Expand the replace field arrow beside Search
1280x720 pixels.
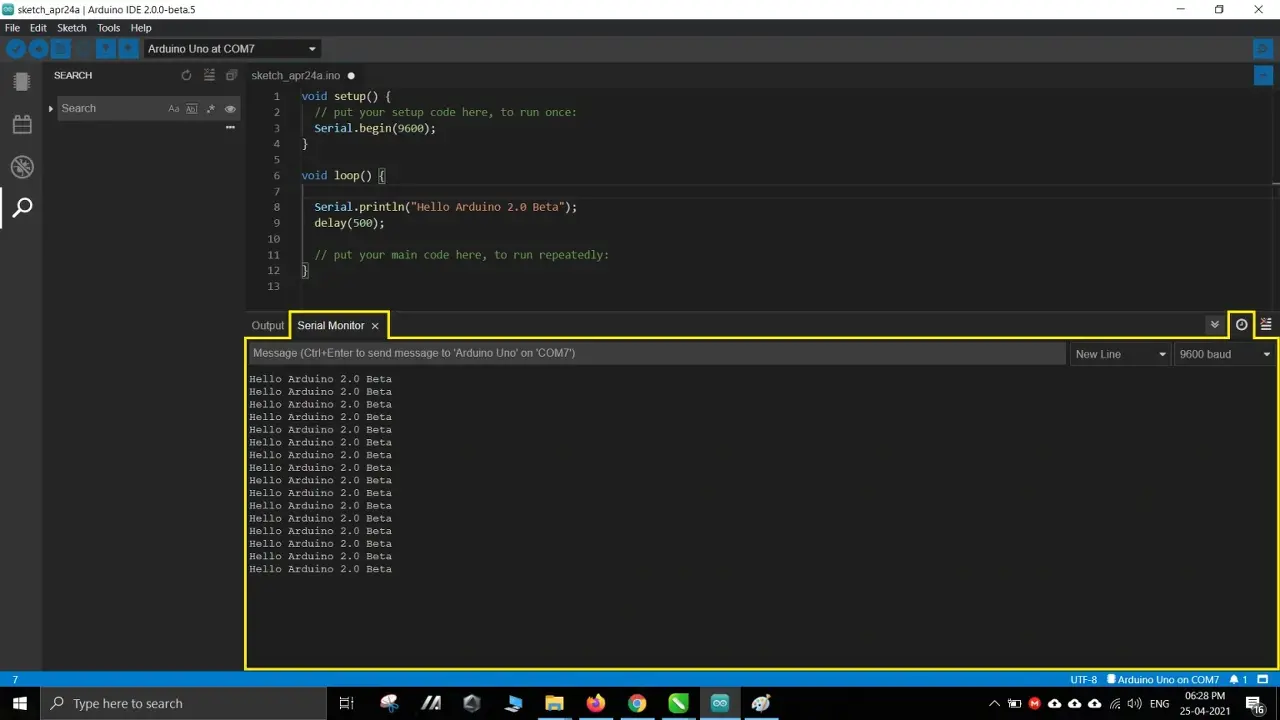tap(50, 108)
